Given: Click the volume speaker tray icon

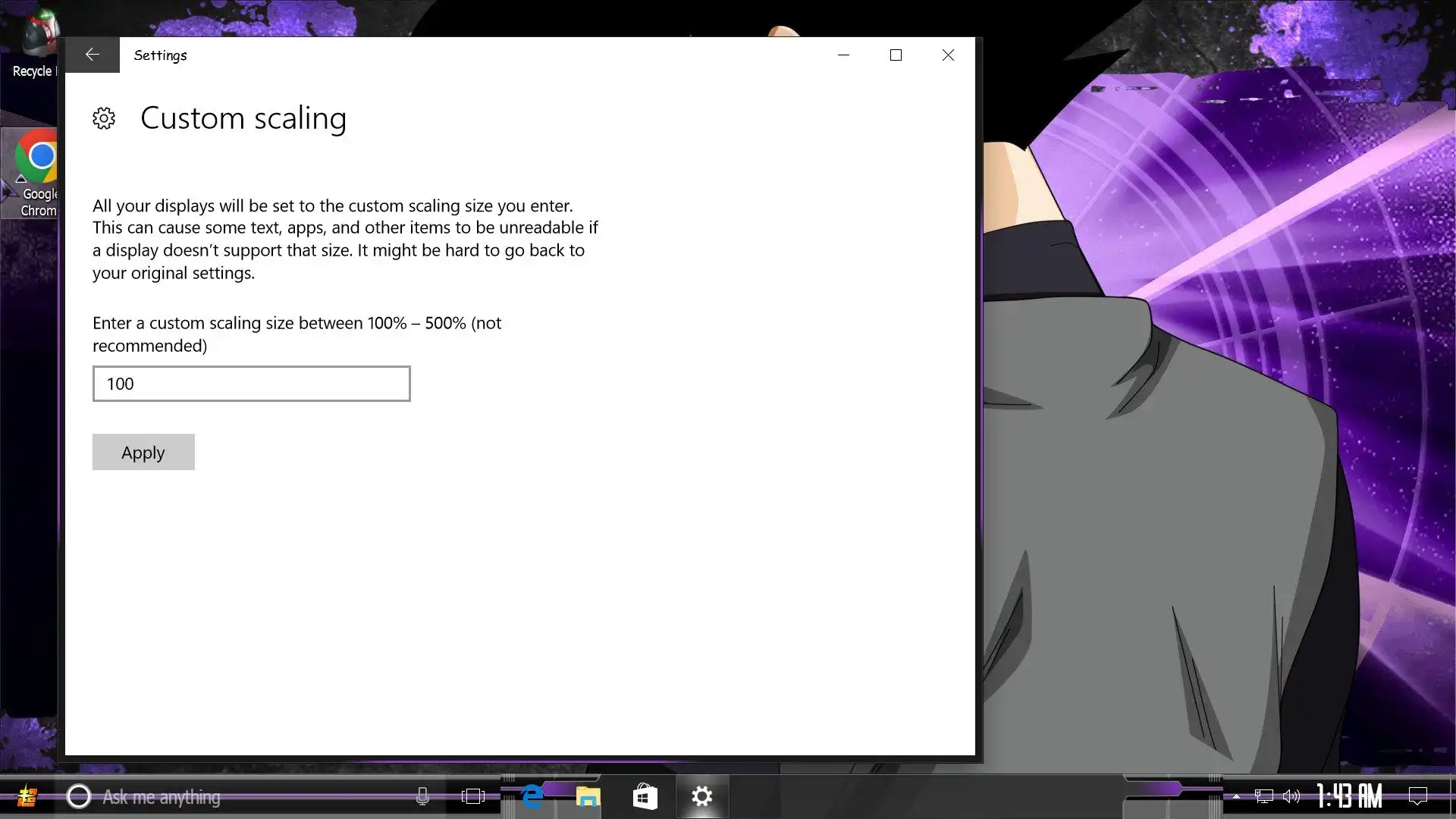Looking at the screenshot, I should (1291, 796).
